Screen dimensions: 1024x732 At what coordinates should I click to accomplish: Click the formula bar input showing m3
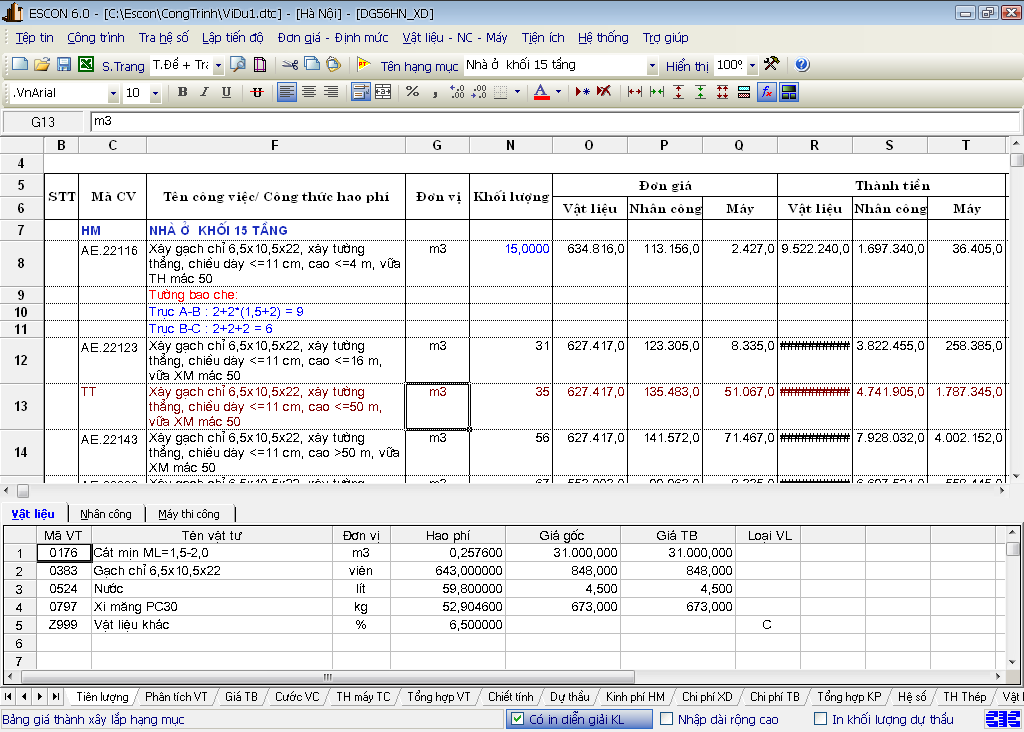pyautogui.click(x=550, y=121)
